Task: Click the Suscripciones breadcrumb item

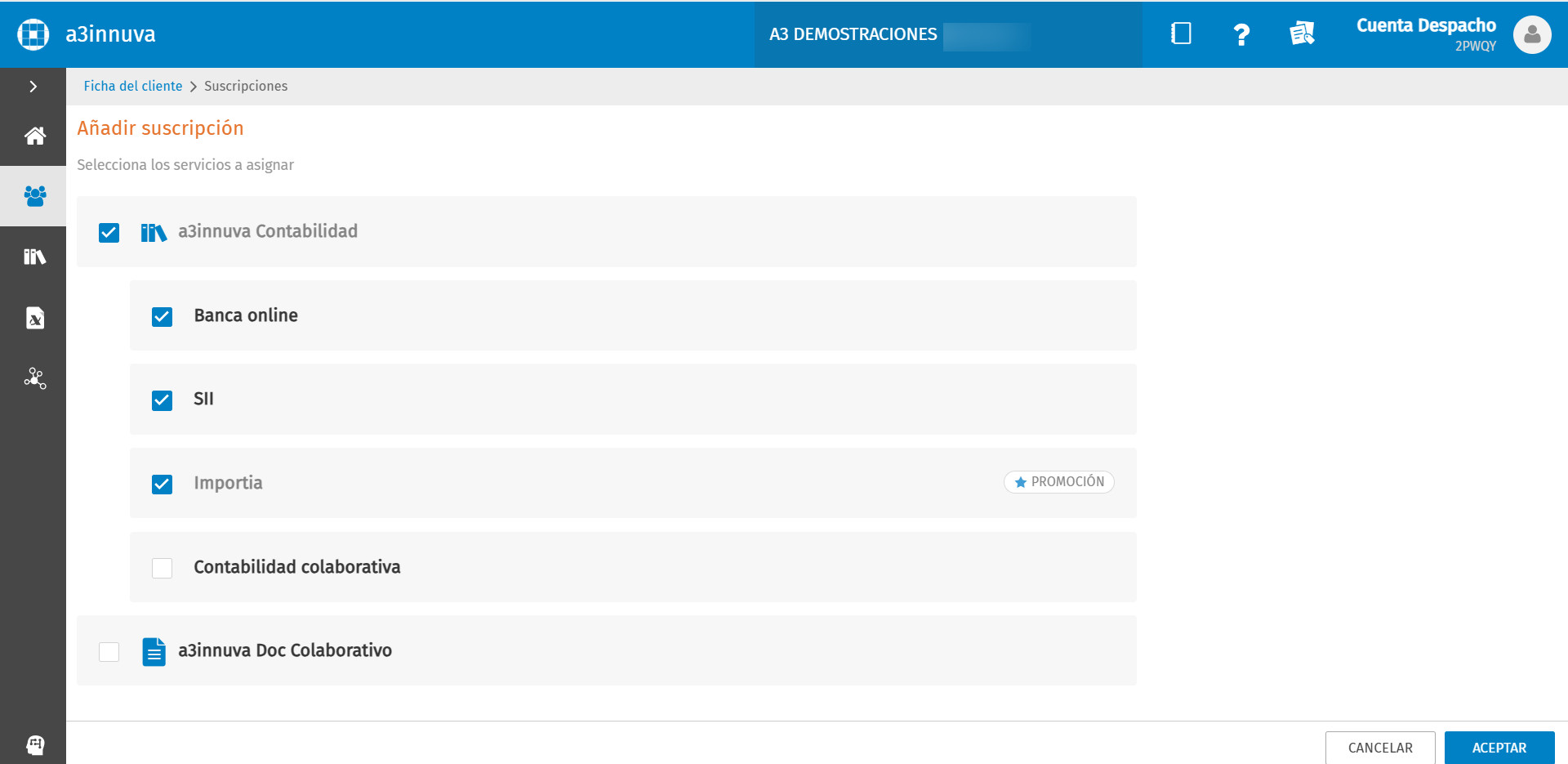Action: tap(246, 86)
